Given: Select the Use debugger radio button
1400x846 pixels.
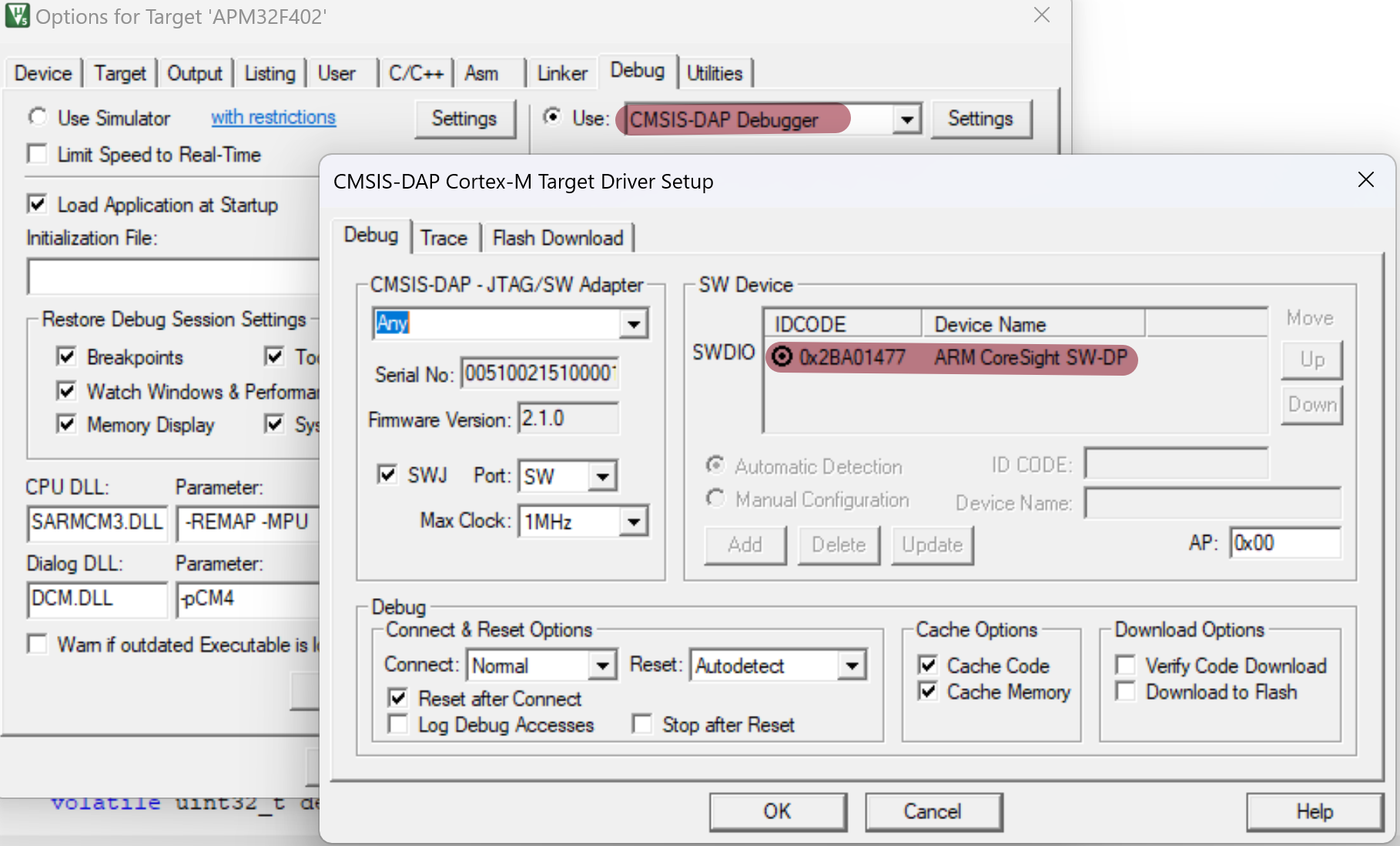Looking at the screenshot, I should 552,117.
